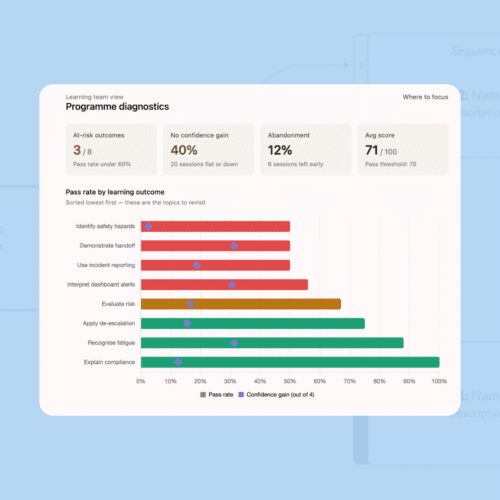This screenshot has height=500, width=500.
Task: Click the Explain compliance diamond marker
Action: point(178,362)
